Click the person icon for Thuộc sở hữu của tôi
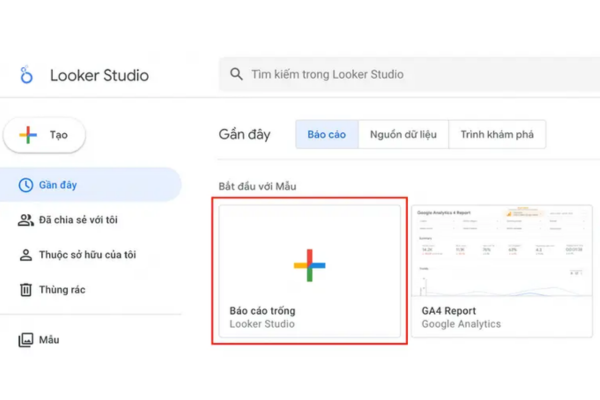 click(26, 255)
